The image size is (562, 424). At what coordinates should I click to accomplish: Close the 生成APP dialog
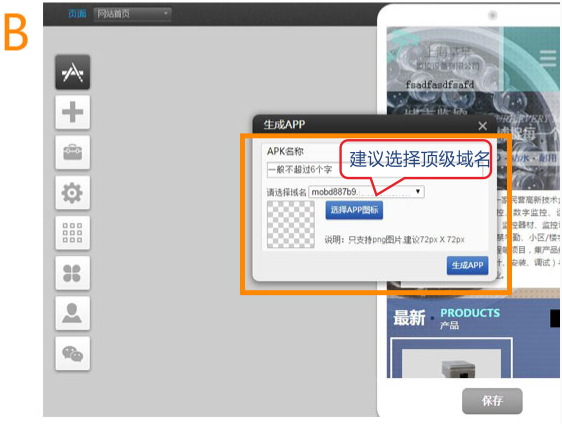pos(482,126)
